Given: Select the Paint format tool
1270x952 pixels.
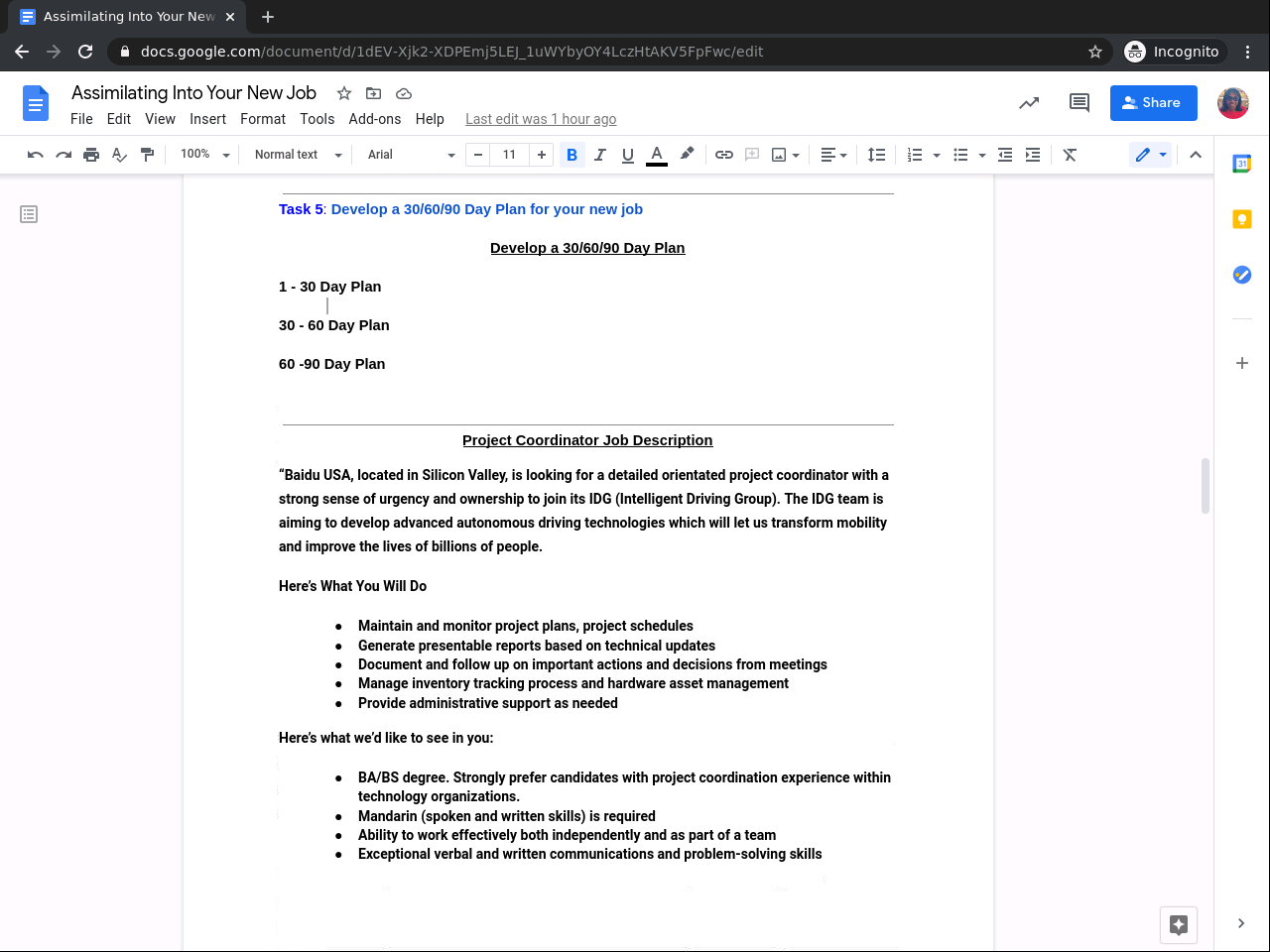Looking at the screenshot, I should [x=147, y=155].
